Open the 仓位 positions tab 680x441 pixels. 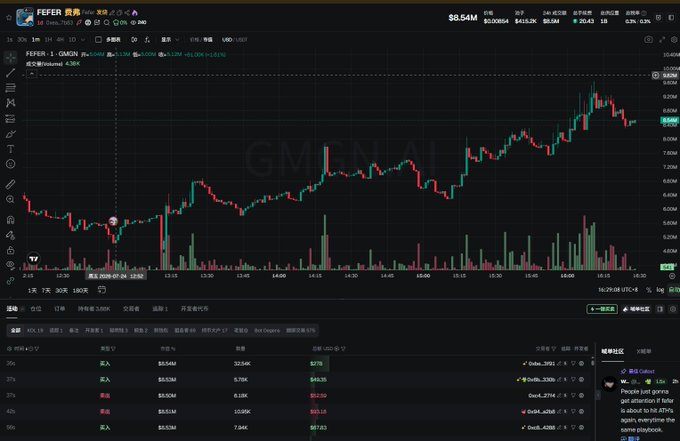tap(36, 309)
